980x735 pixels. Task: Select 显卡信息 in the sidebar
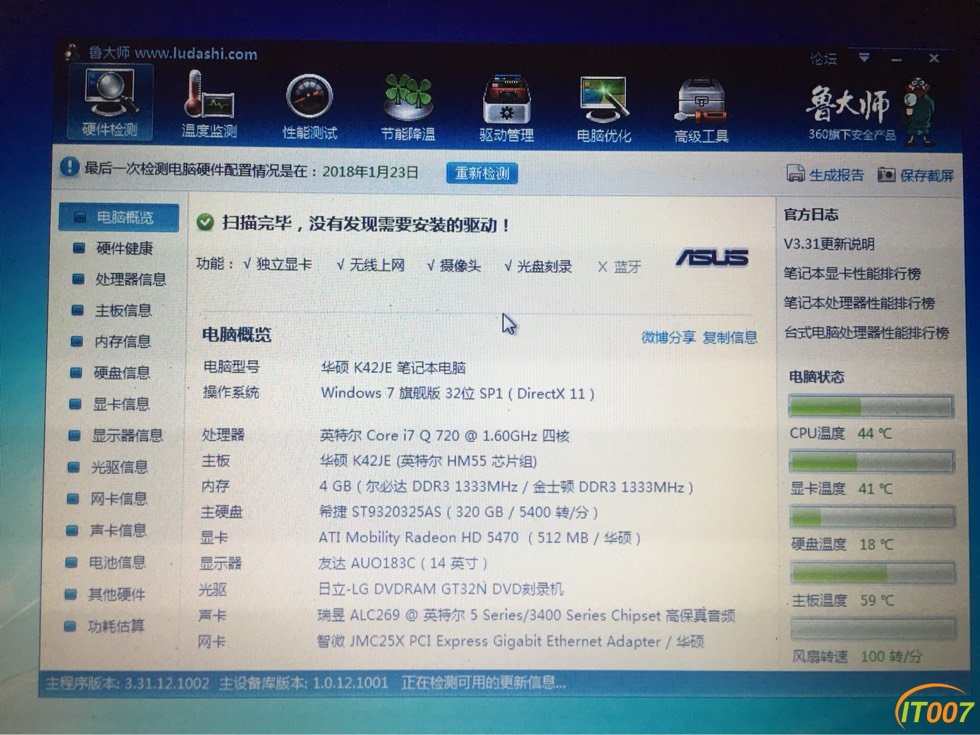[x=119, y=404]
